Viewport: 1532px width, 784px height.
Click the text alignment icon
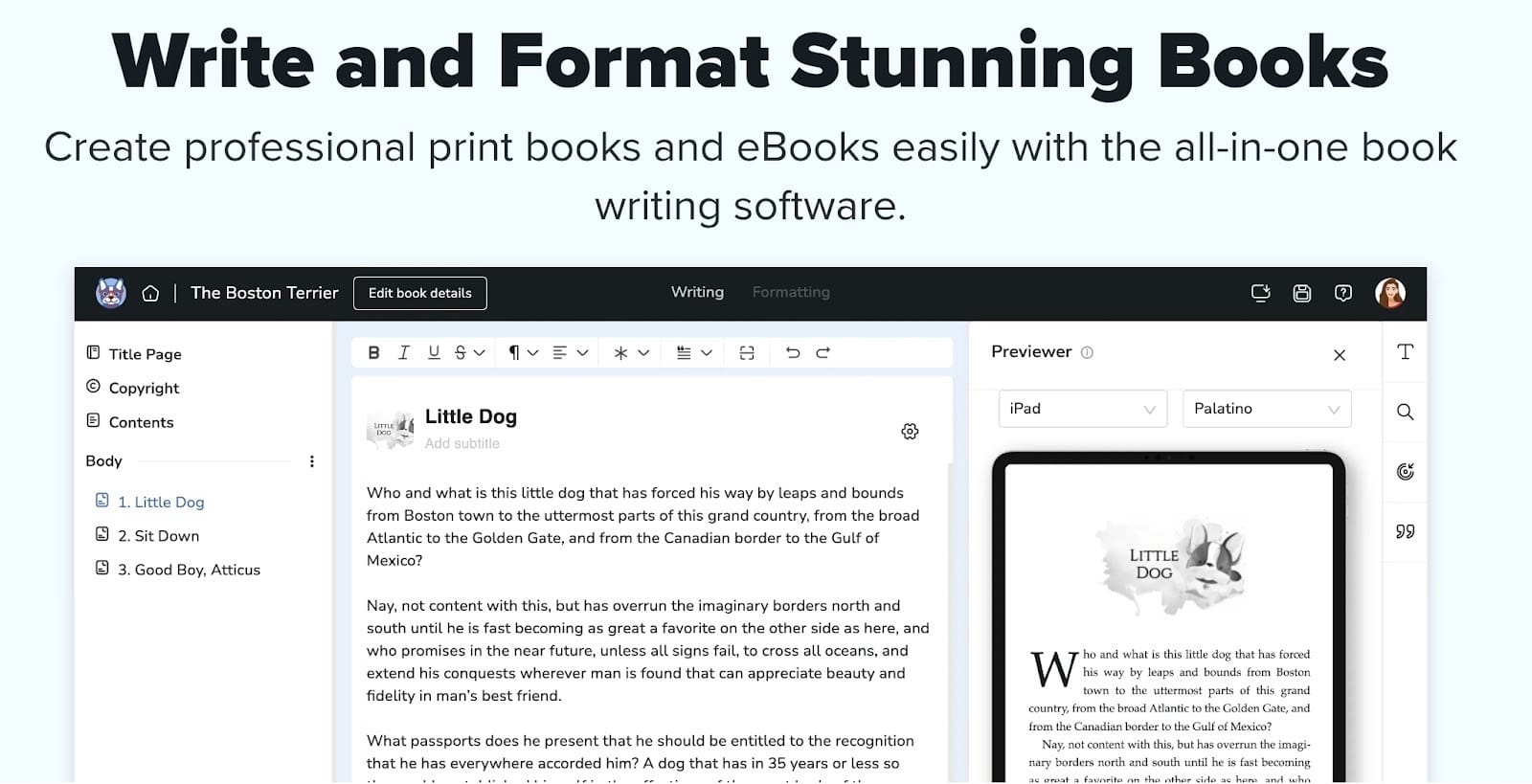click(x=560, y=352)
